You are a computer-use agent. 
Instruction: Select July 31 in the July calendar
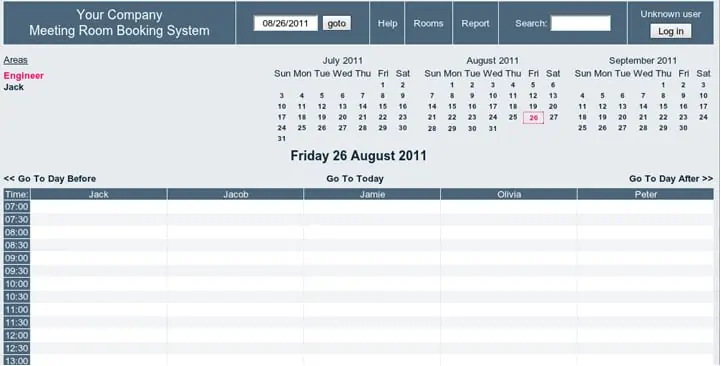281,139
